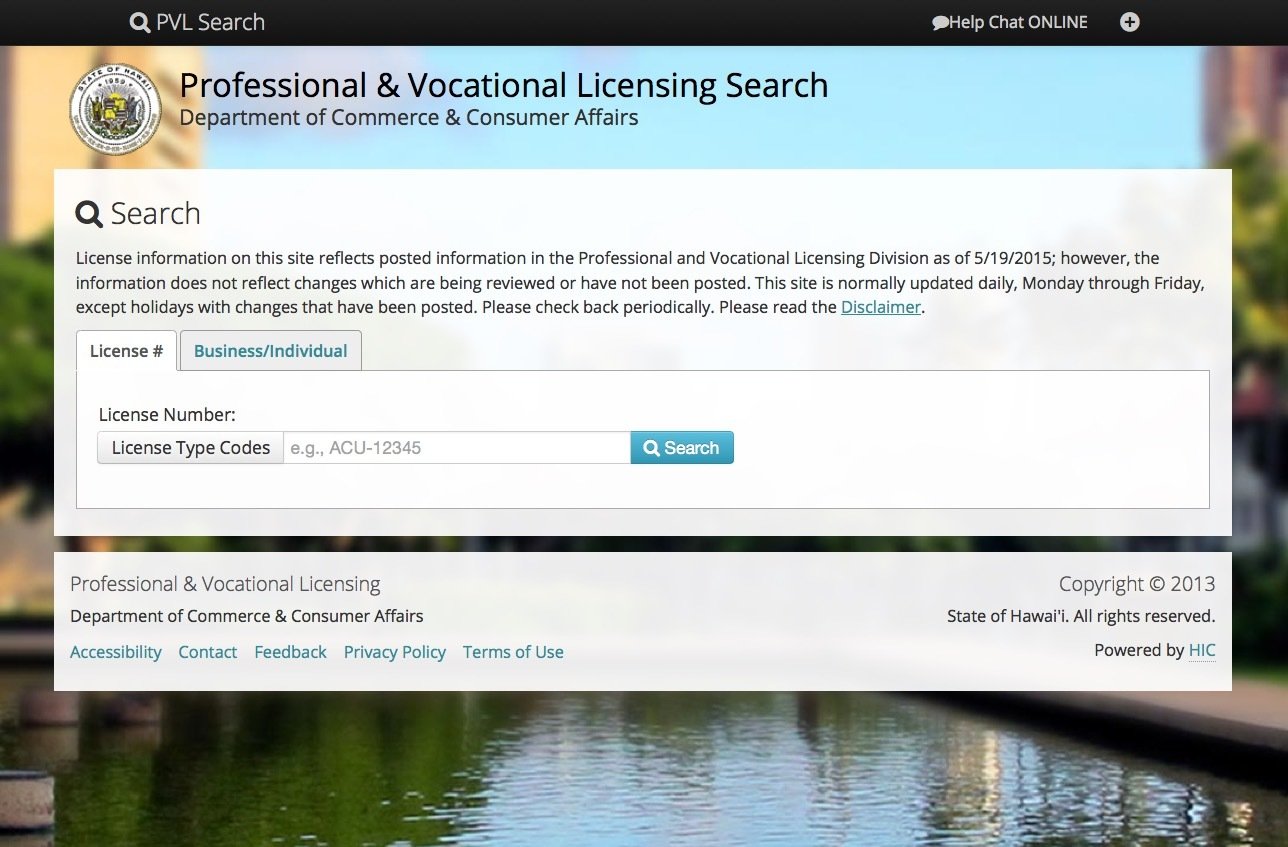This screenshot has height=847, width=1288.
Task: Open the Feedback footer link
Action: click(x=290, y=652)
